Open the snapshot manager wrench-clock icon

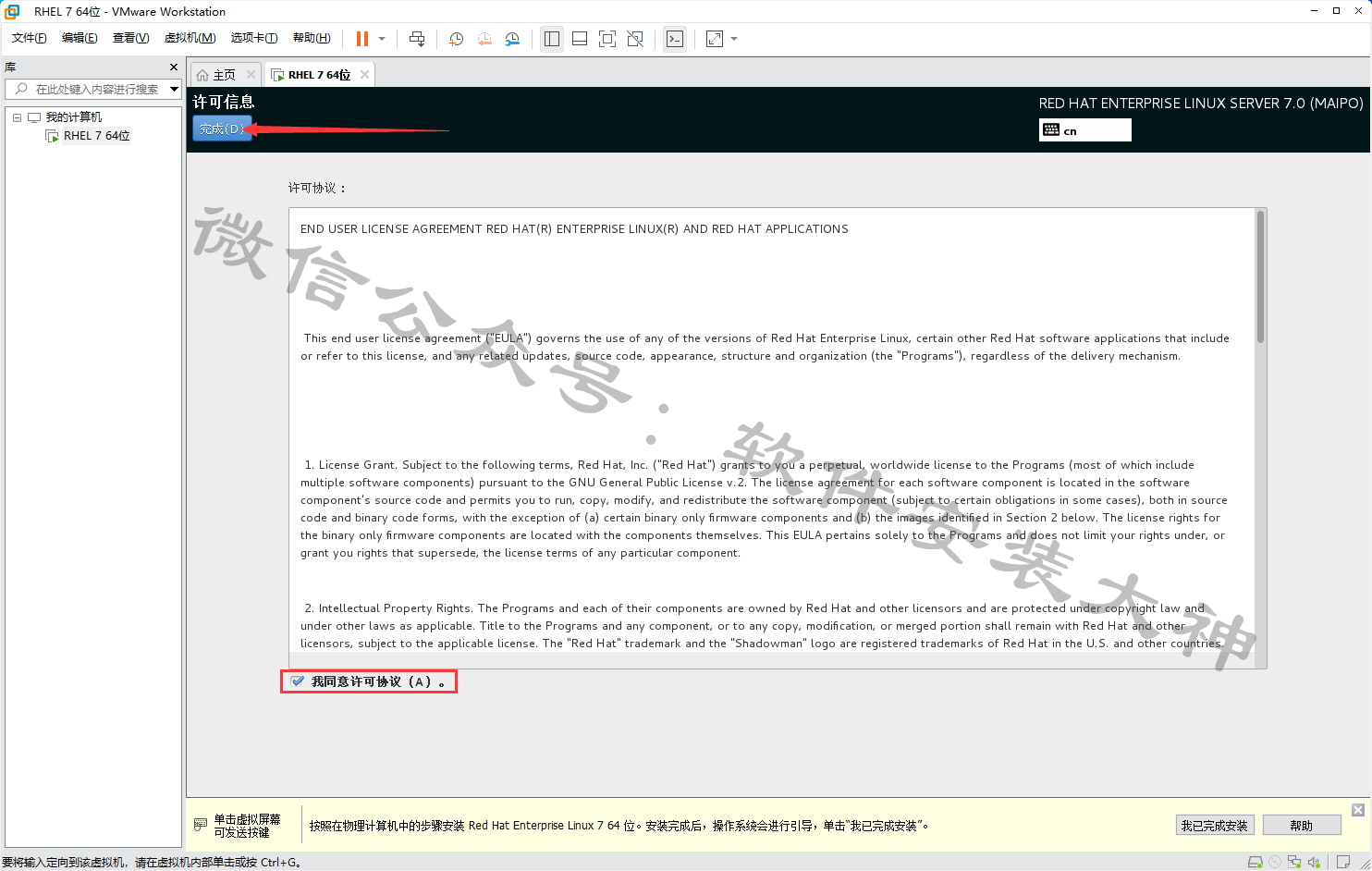coord(512,39)
